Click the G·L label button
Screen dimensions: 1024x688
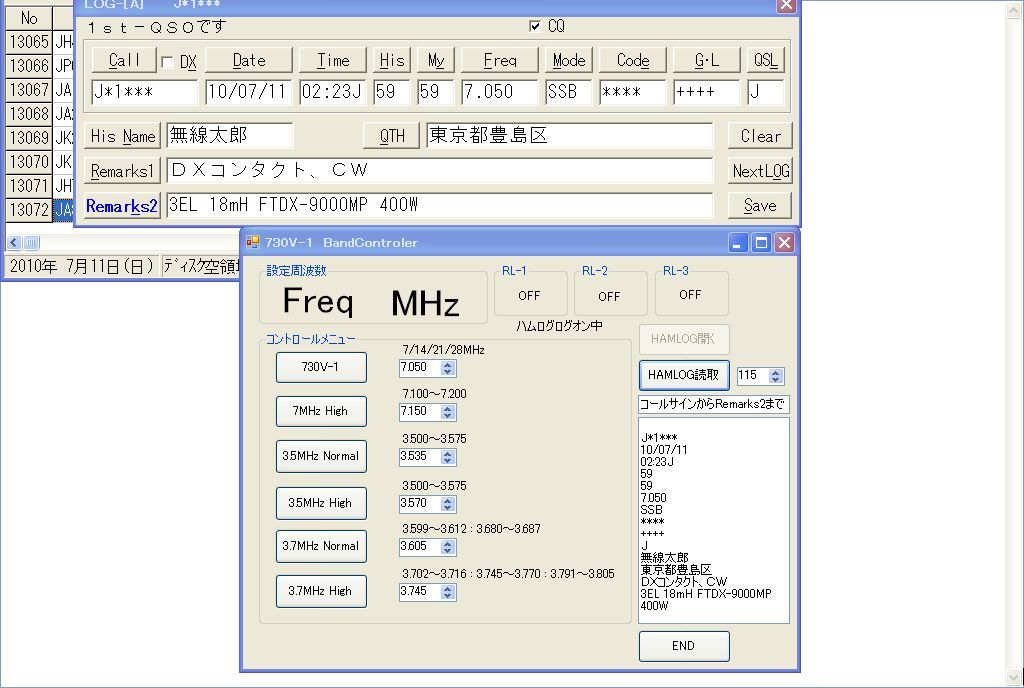coord(707,60)
